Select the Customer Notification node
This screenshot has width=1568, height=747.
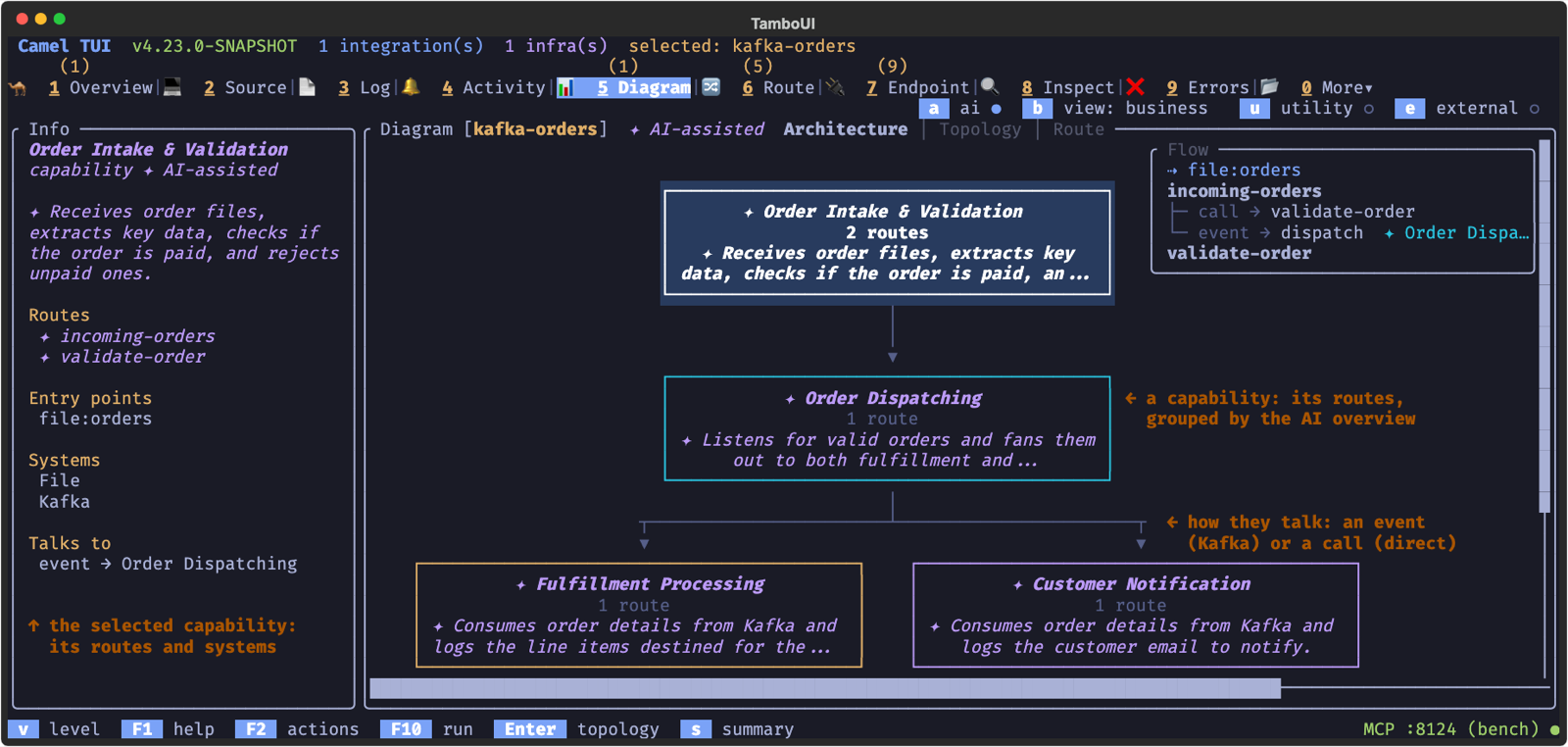[1136, 615]
